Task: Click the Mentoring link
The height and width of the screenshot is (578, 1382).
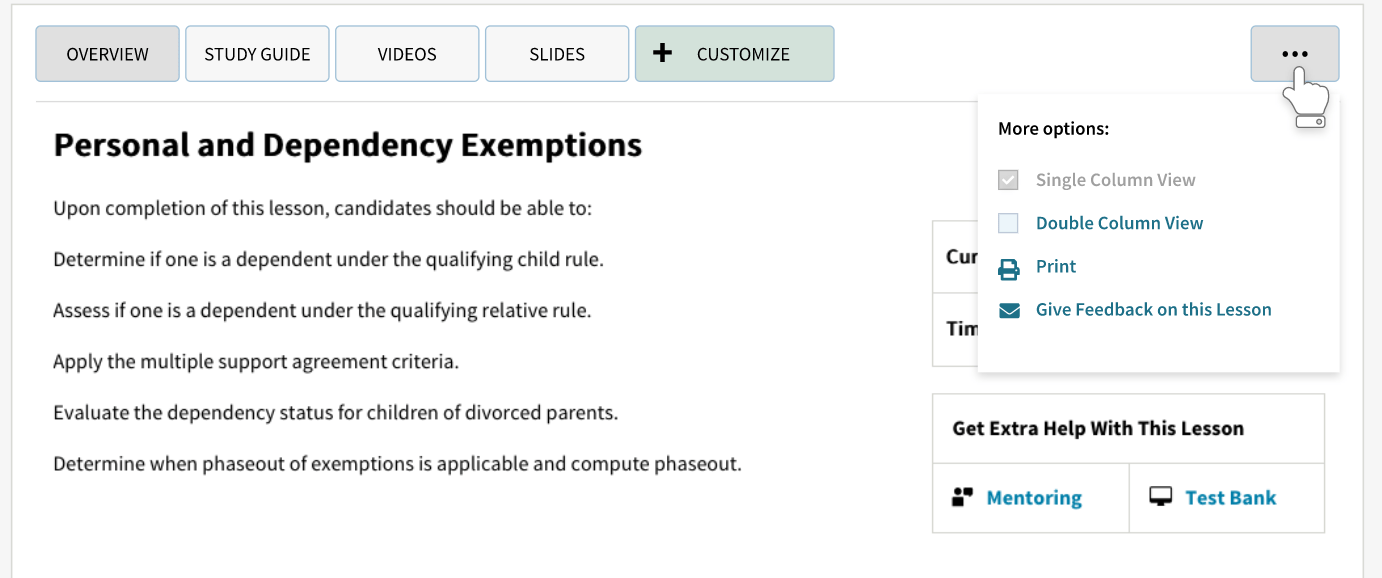Action: coord(1033,497)
